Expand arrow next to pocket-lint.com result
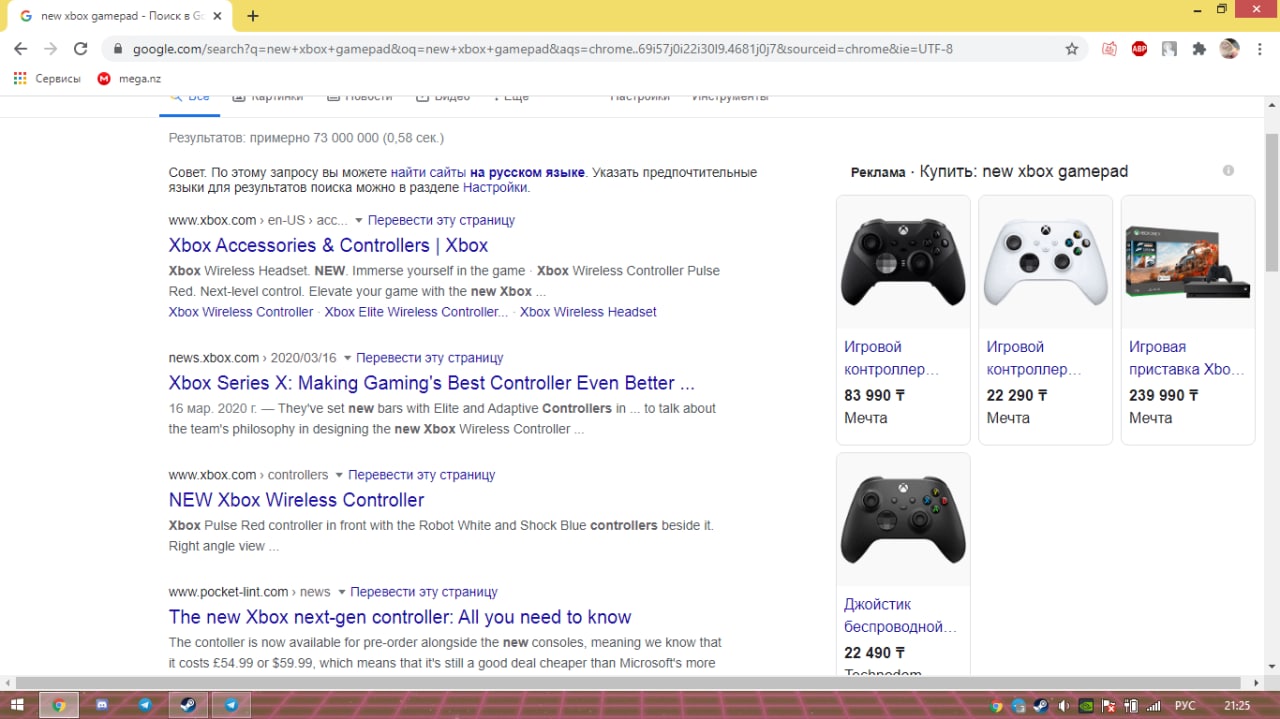The height and width of the screenshot is (719, 1280). pos(341,592)
